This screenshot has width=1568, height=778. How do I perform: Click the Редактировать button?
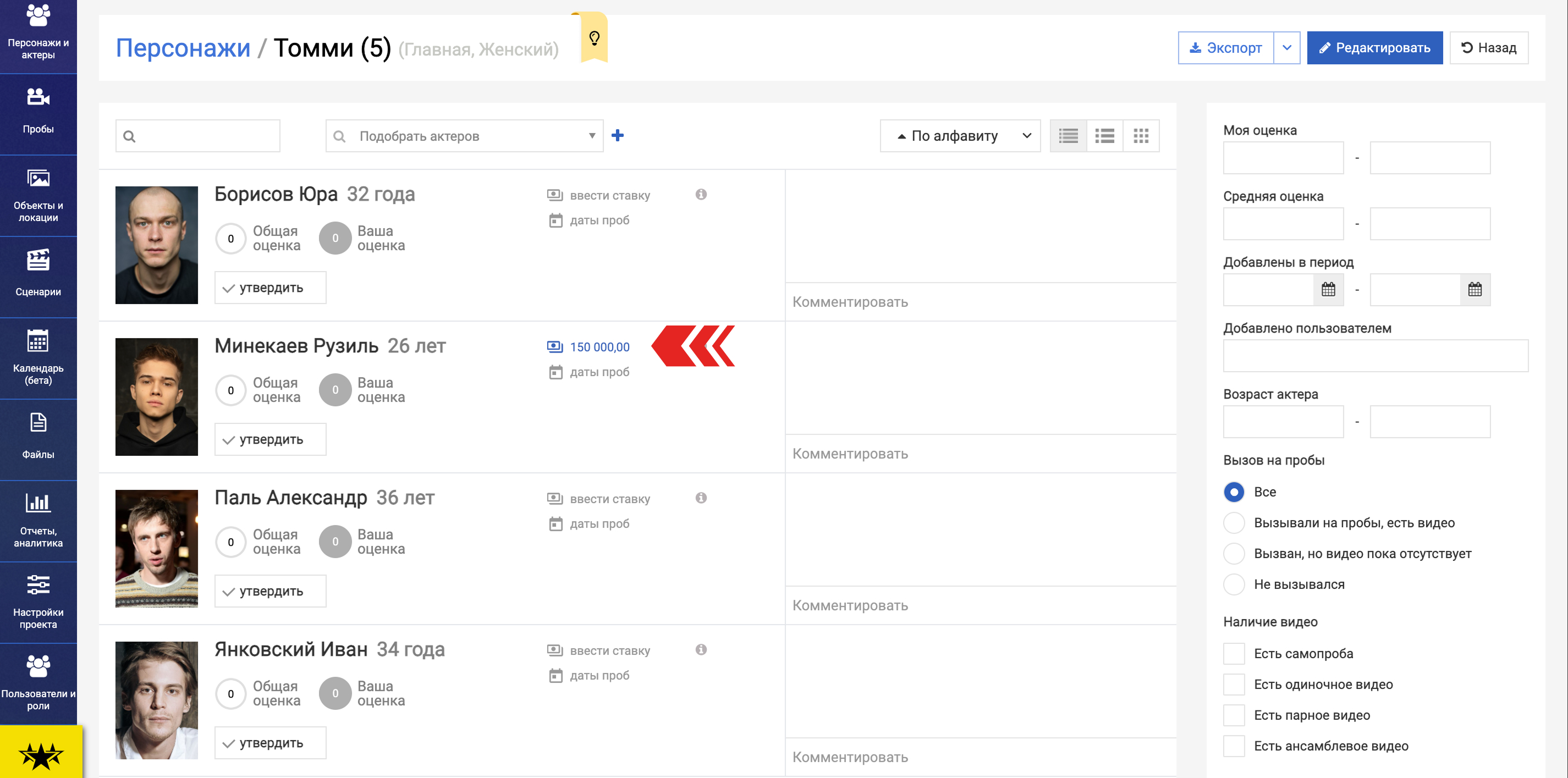click(1374, 48)
